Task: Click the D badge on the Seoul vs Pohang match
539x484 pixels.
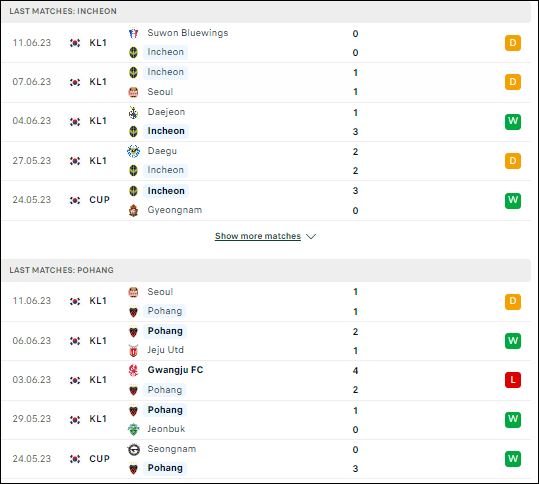Action: [x=513, y=301]
